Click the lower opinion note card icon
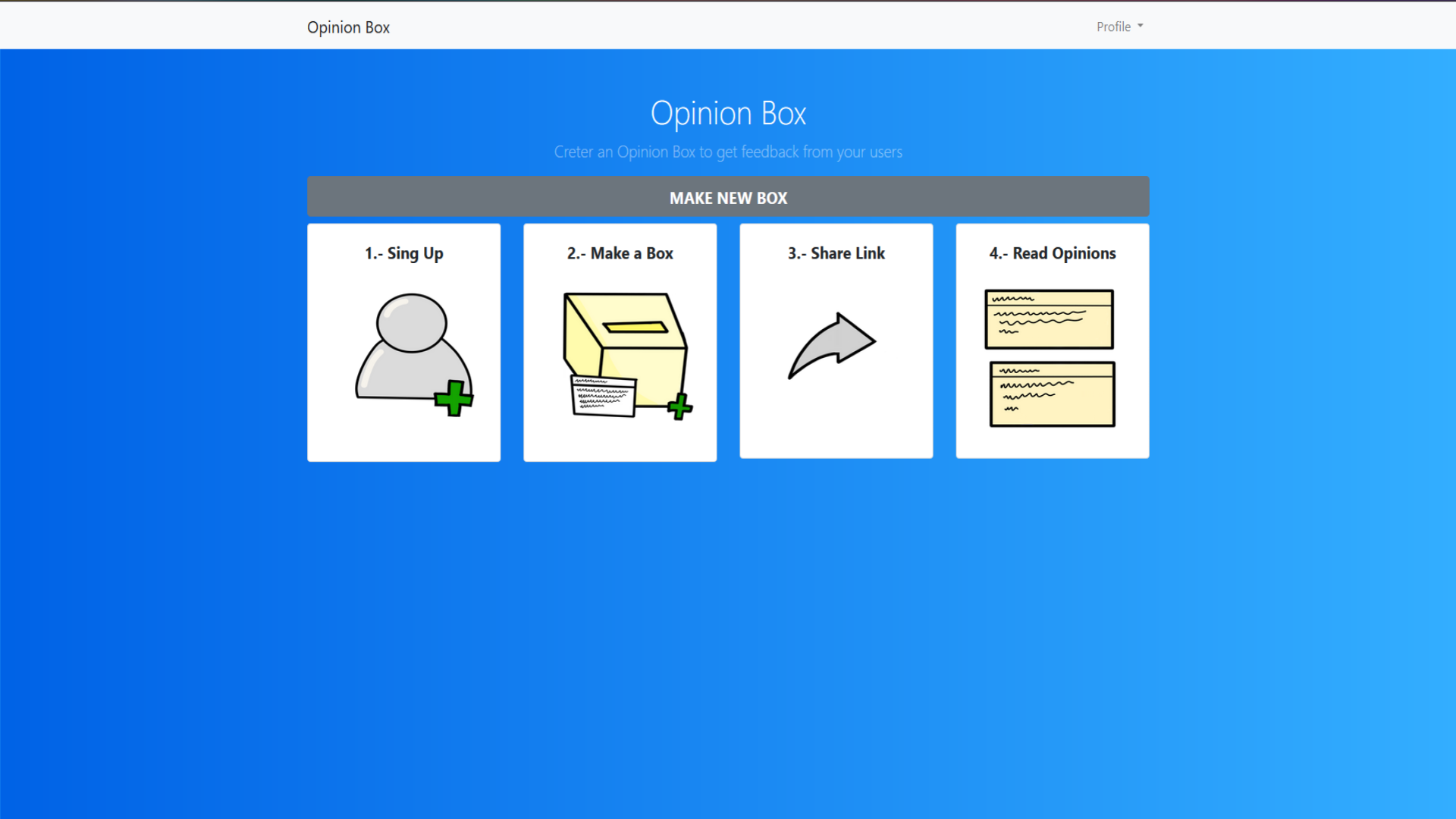The image size is (1456, 819). 1052,394
